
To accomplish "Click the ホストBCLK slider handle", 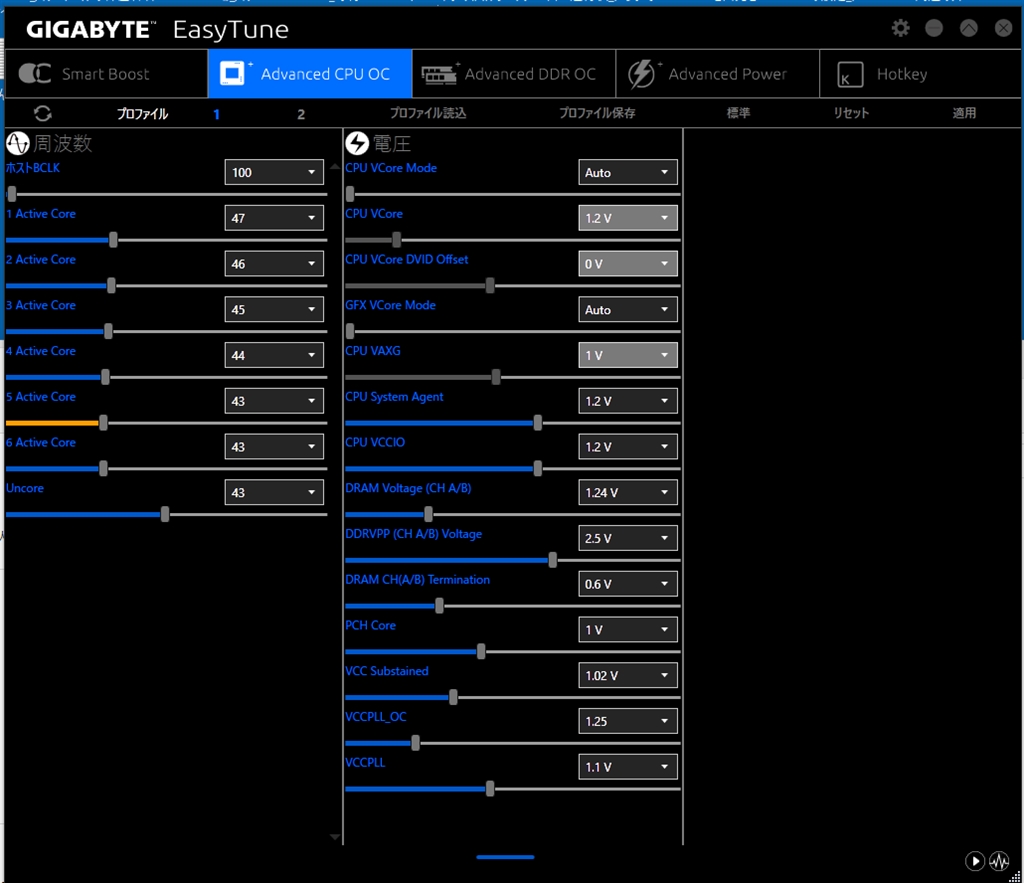I will coord(12,194).
